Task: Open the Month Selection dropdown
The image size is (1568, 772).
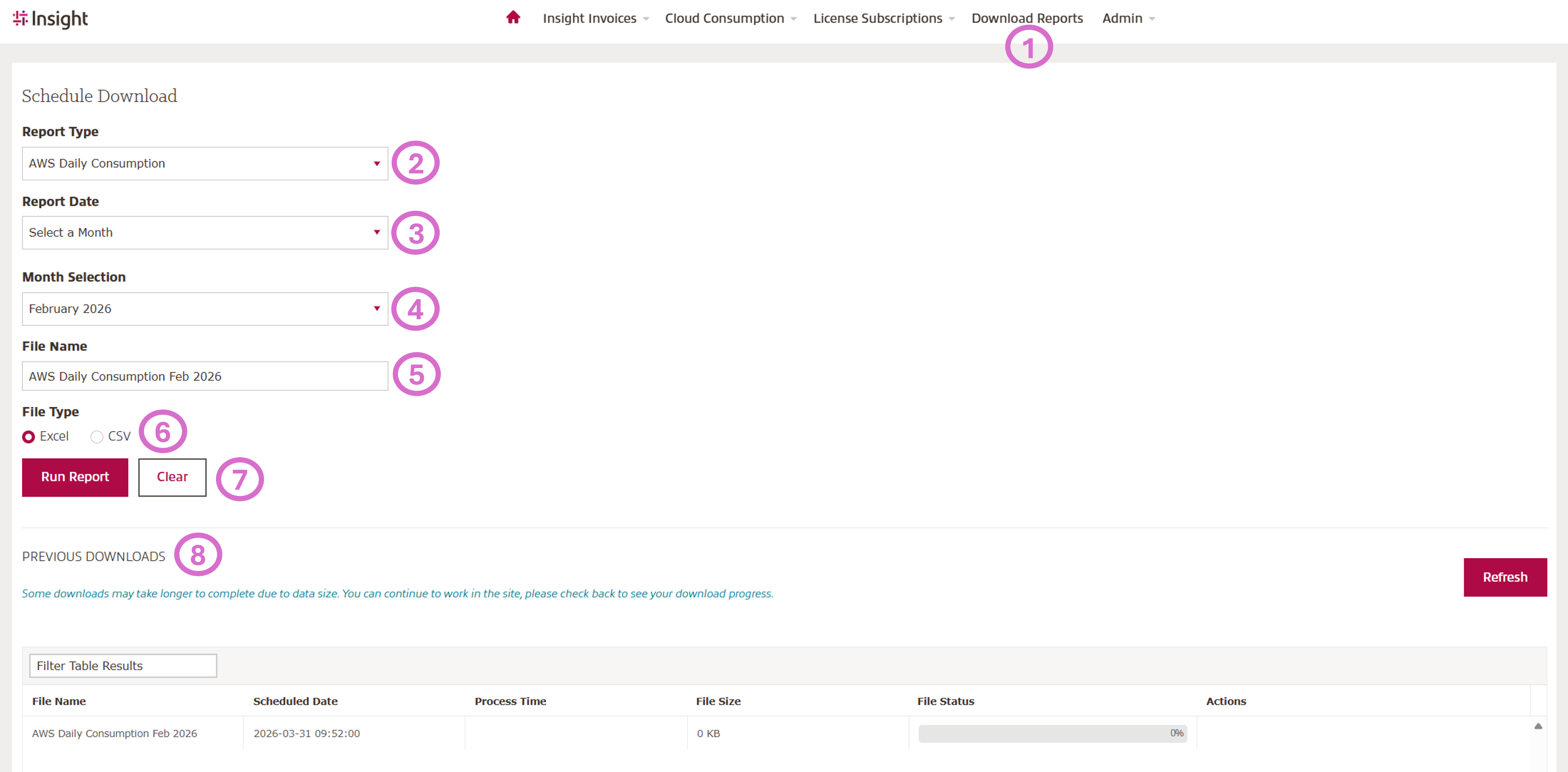Action: [204, 309]
